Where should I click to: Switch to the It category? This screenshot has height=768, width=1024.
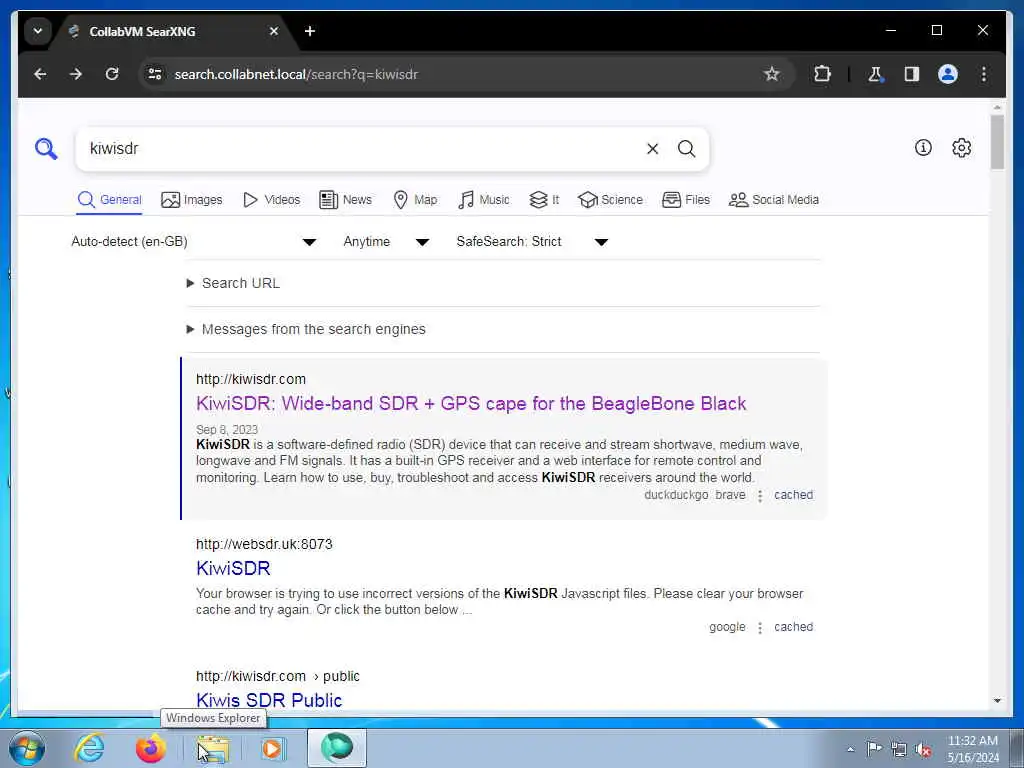[545, 200]
